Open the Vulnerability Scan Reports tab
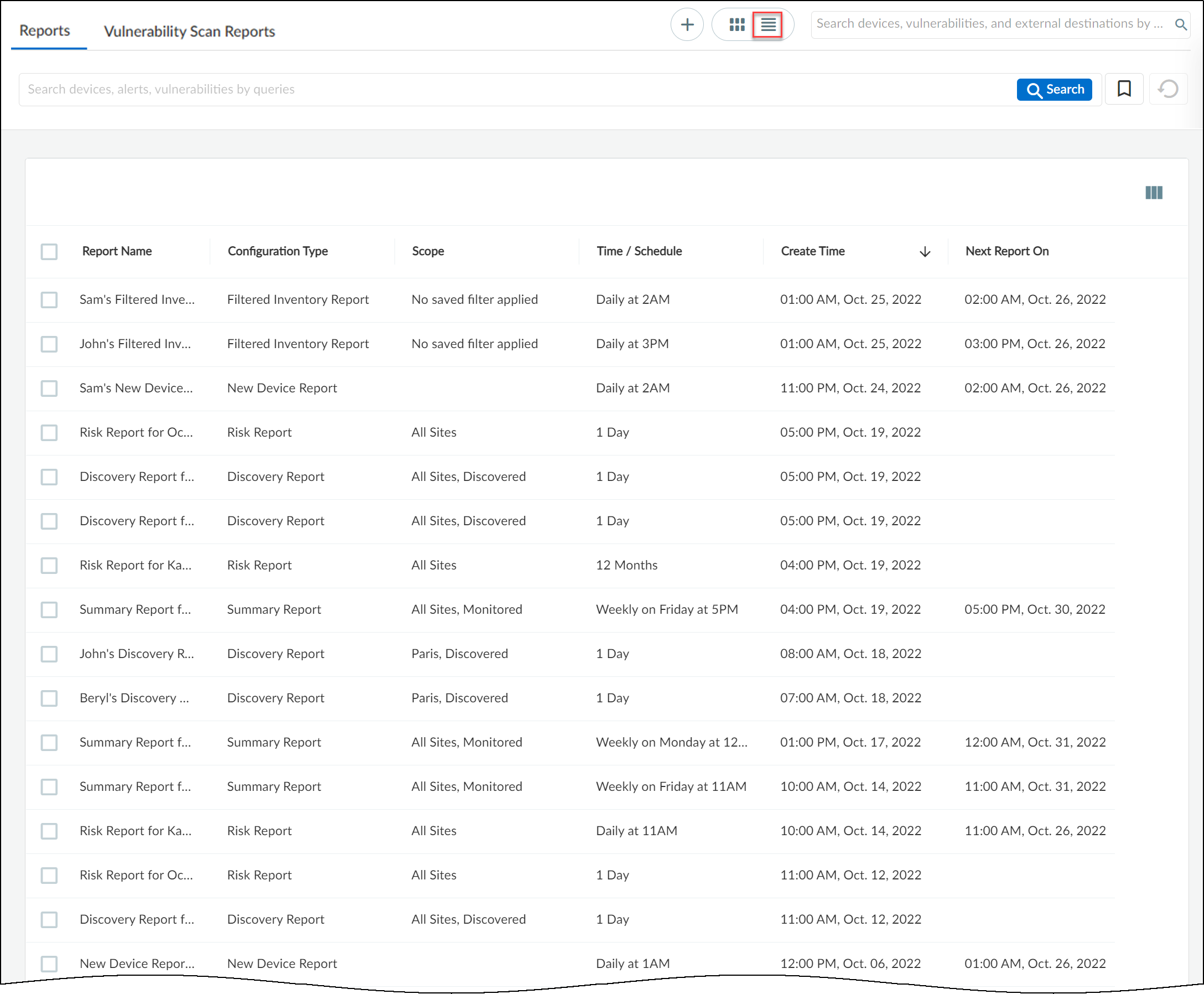Screen dimensions: 1204x994 point(189,32)
